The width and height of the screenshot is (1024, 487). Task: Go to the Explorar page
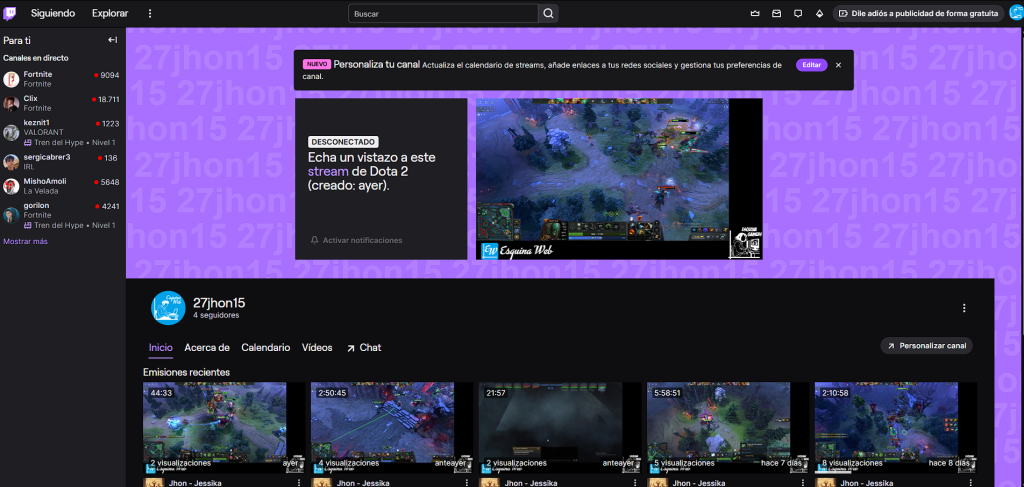[x=110, y=13]
